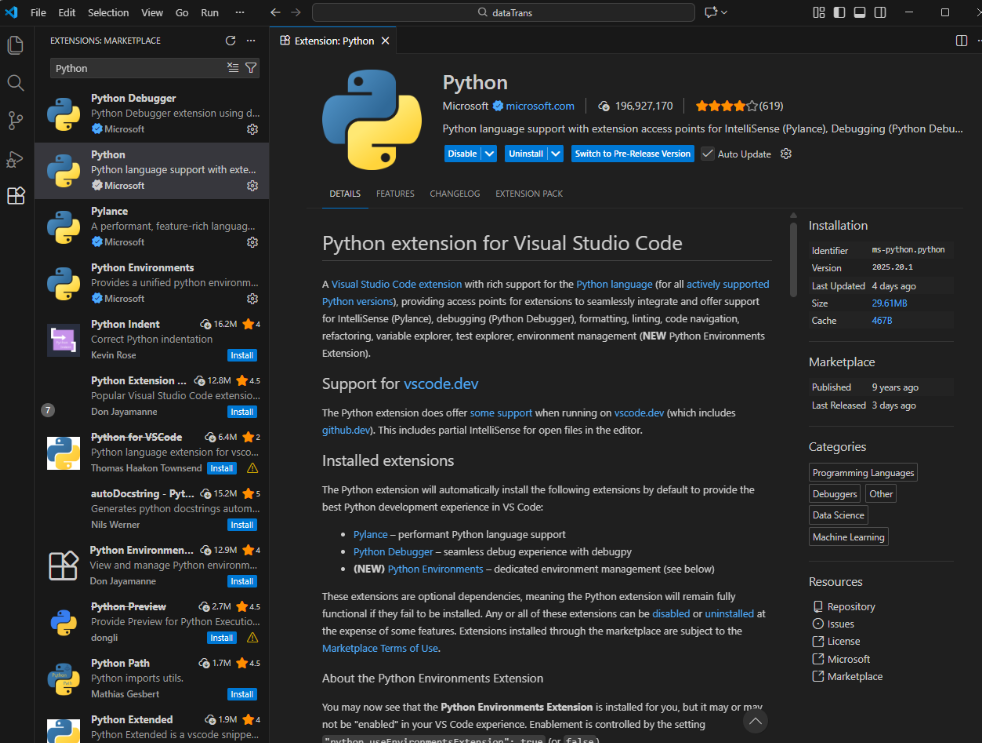982x743 pixels.
Task: Click the dataTrans command center search box
Action: coord(504,12)
